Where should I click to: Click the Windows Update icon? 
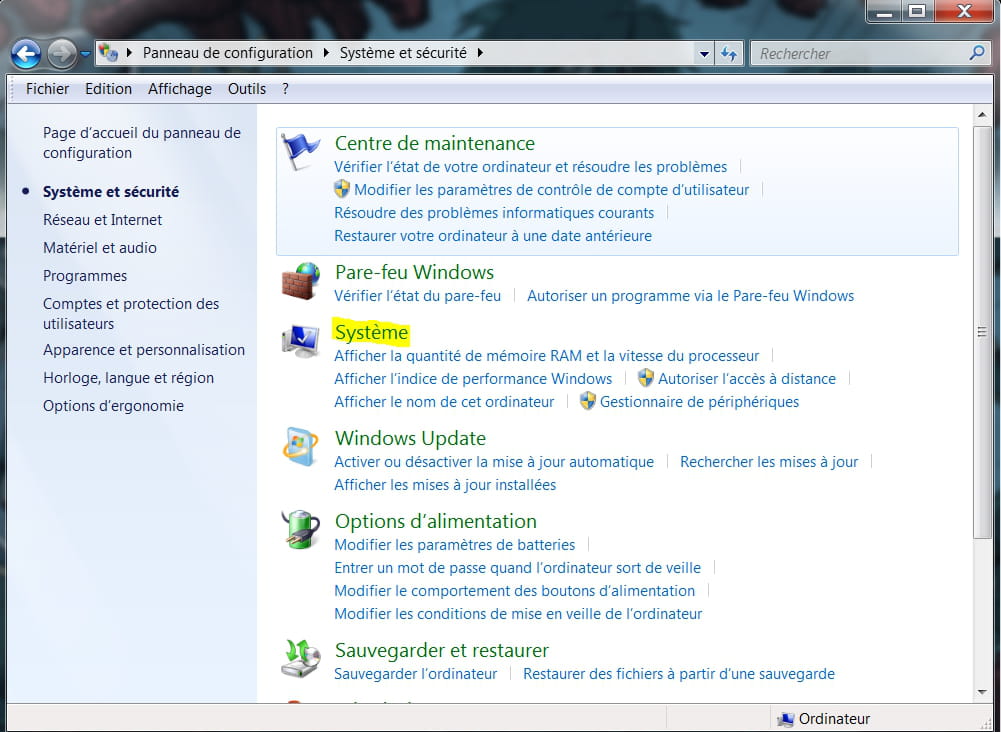pos(301,446)
